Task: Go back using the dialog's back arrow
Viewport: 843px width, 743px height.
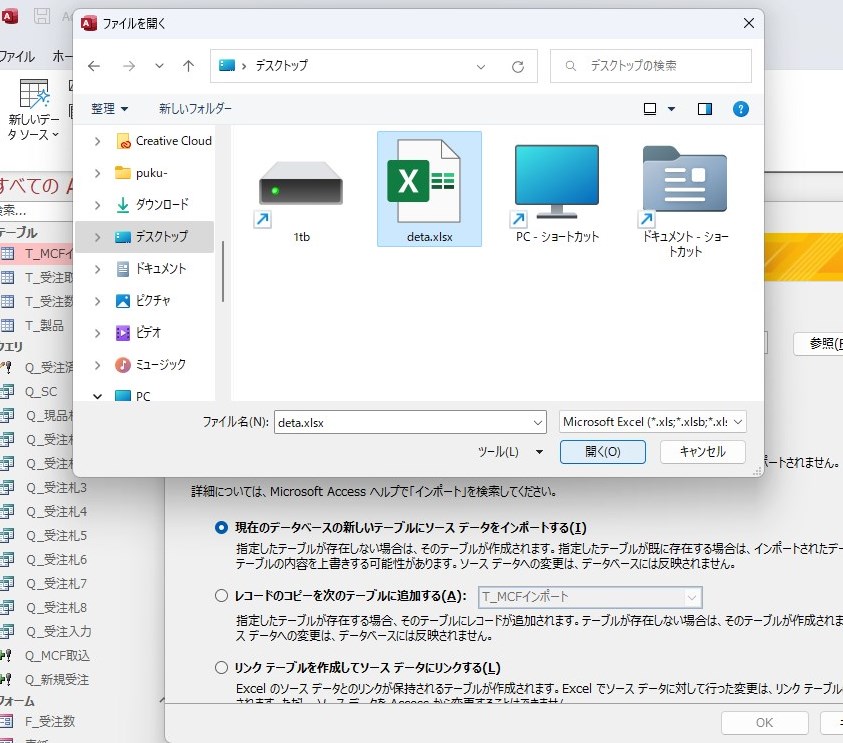Action: [94, 66]
